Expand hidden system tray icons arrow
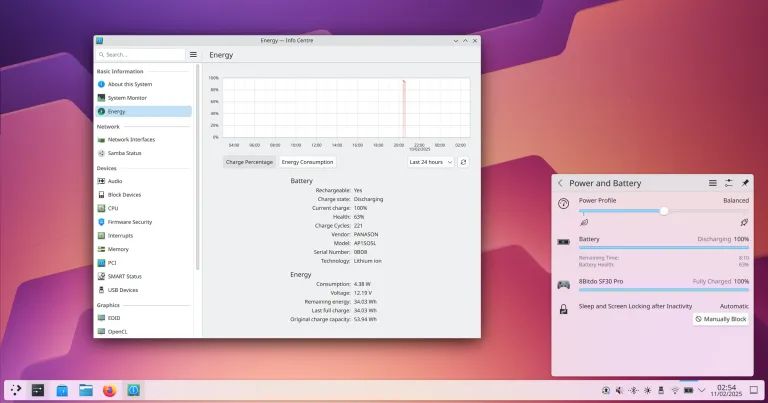The height and width of the screenshot is (403, 768). pos(702,390)
